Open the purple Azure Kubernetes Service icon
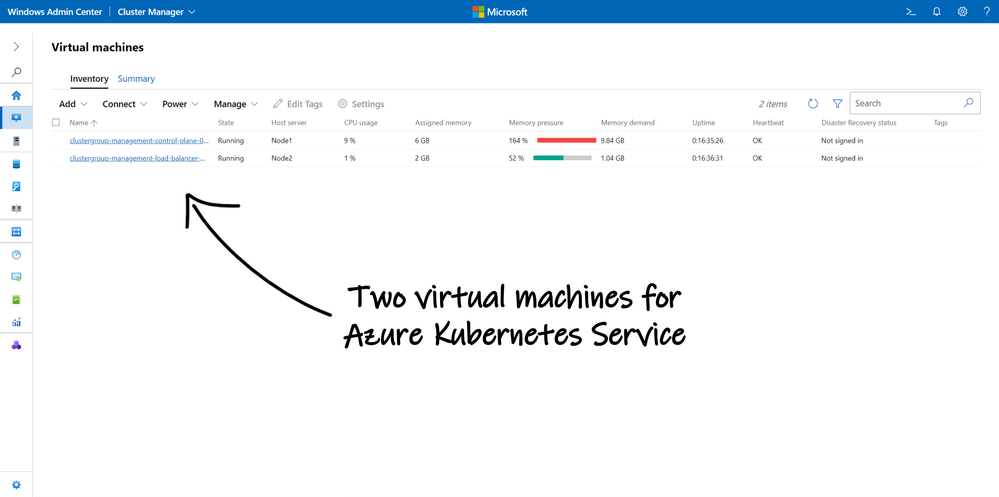Image resolution: width=999 pixels, height=497 pixels. tap(17, 345)
